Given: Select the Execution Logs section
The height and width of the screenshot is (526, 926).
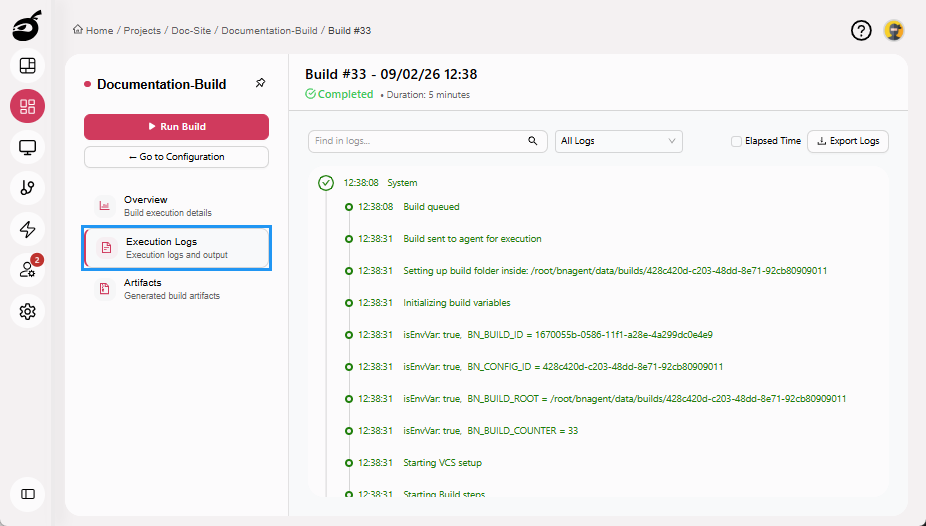Looking at the screenshot, I should (177, 248).
